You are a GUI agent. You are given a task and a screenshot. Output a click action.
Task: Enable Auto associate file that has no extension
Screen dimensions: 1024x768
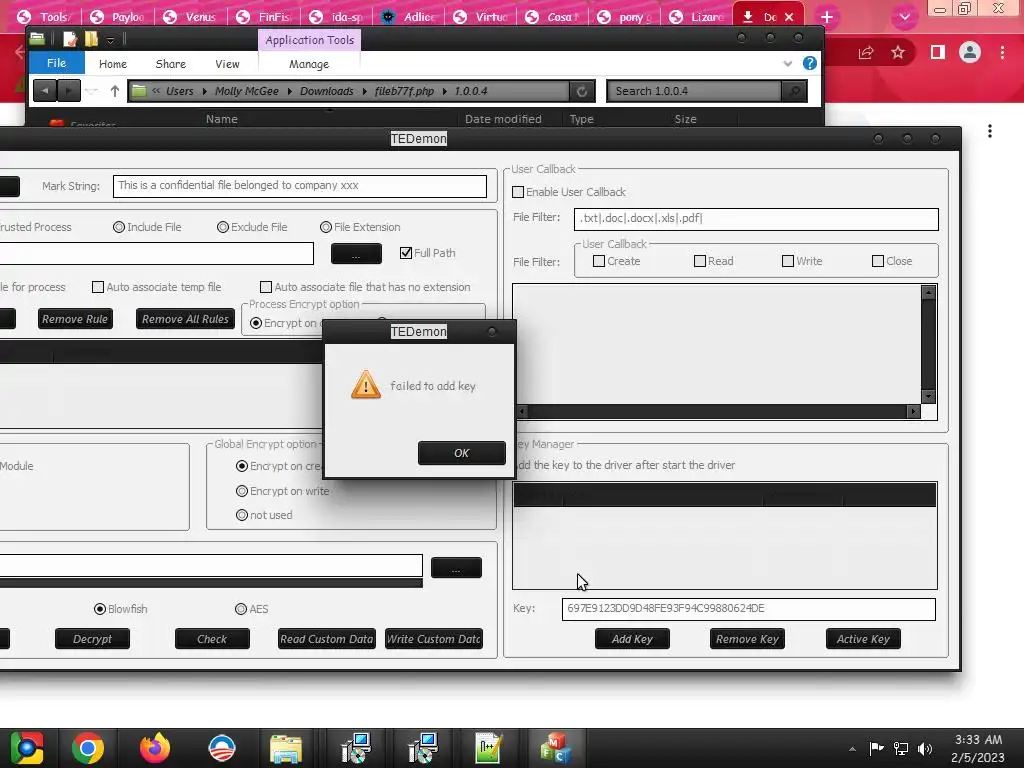266,287
